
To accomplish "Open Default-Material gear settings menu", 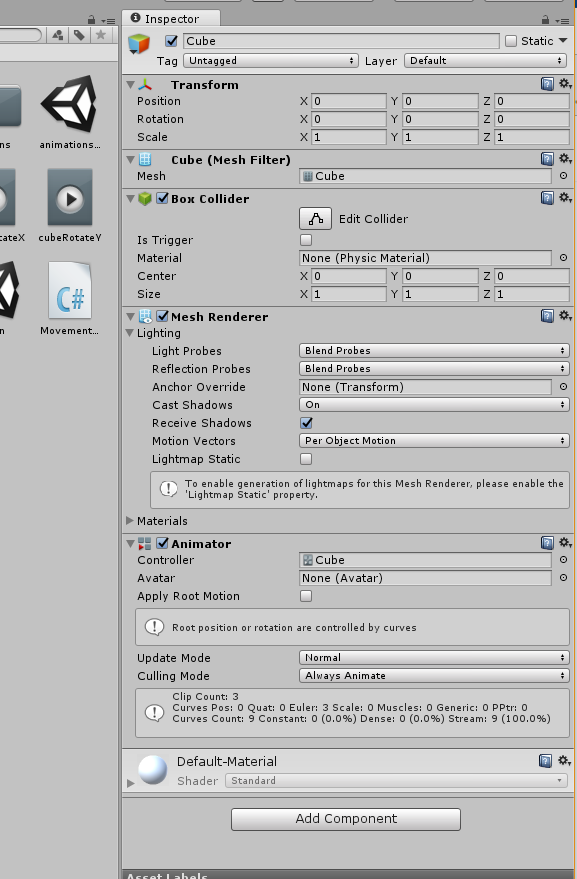I will pyautogui.click(x=564, y=761).
